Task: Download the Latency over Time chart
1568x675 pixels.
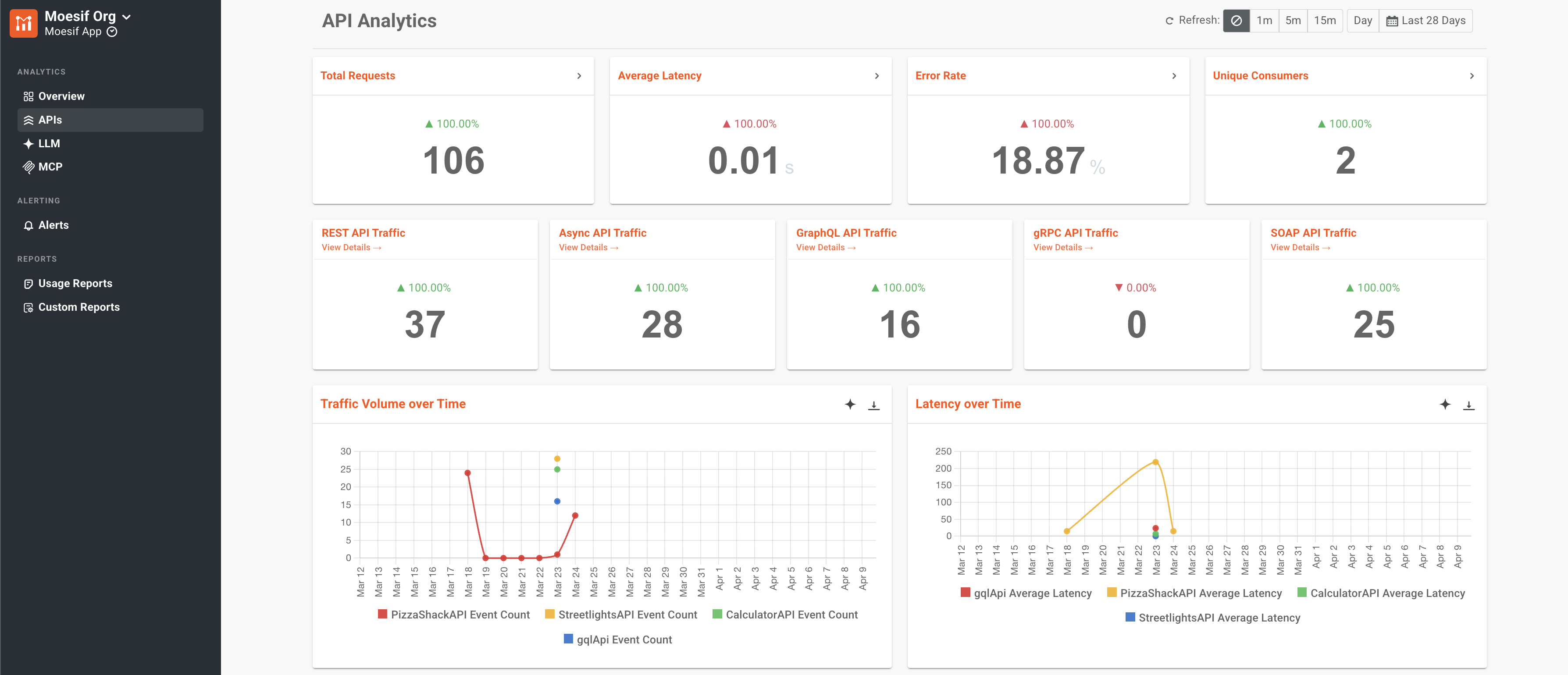Action: [1468, 405]
